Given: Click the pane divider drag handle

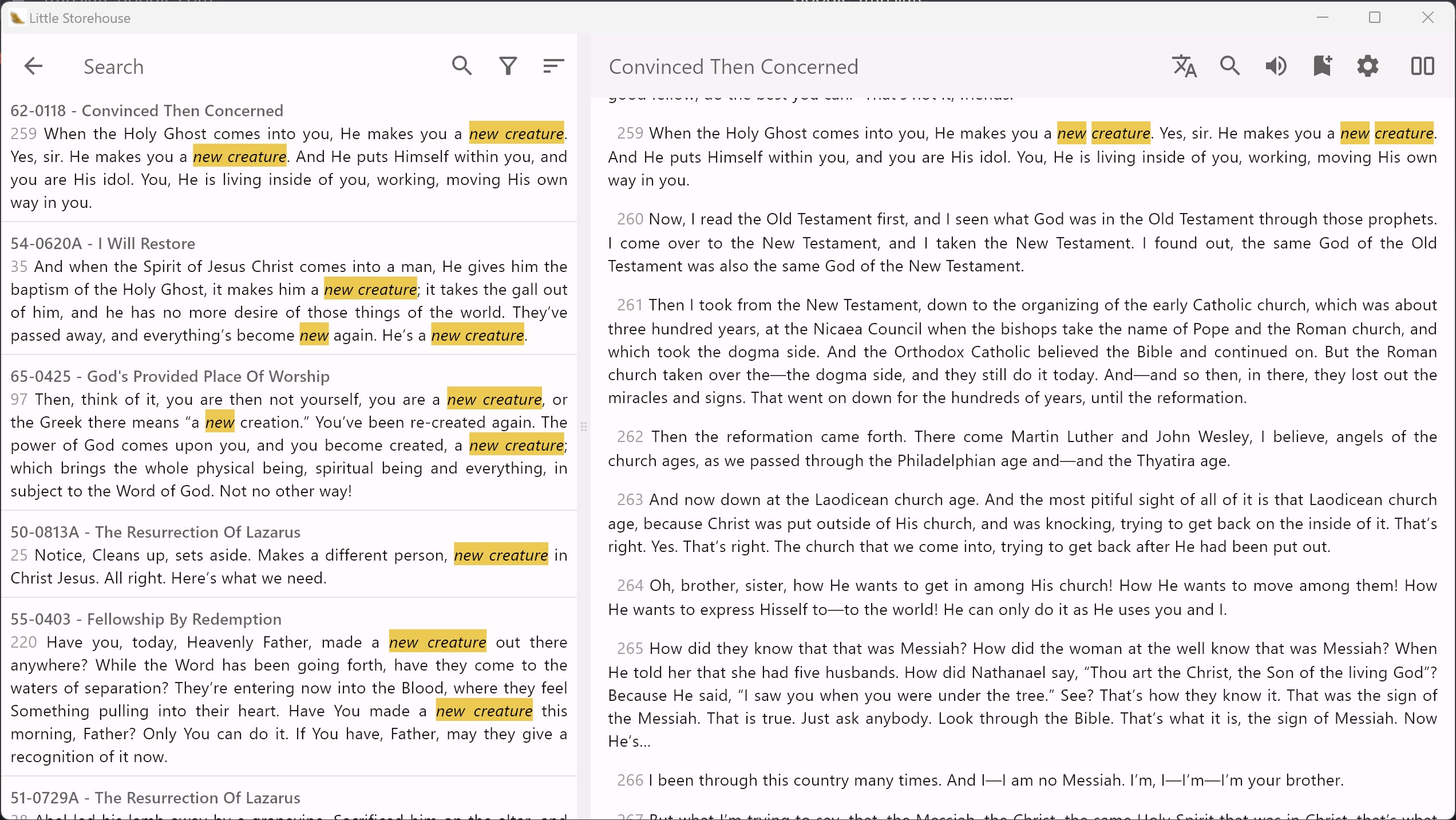Looking at the screenshot, I should 583,427.
